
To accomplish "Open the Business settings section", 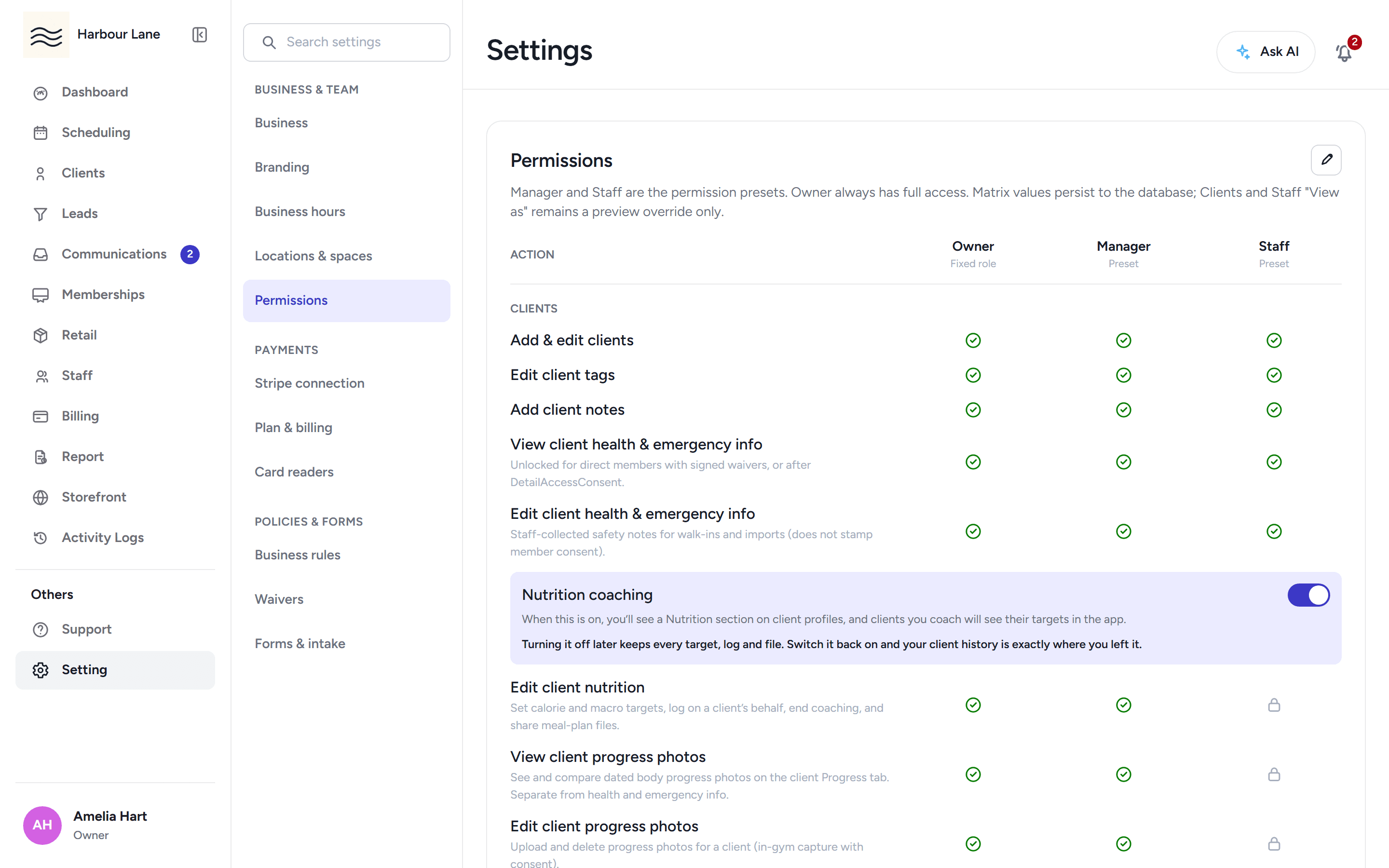I will click(346, 123).
